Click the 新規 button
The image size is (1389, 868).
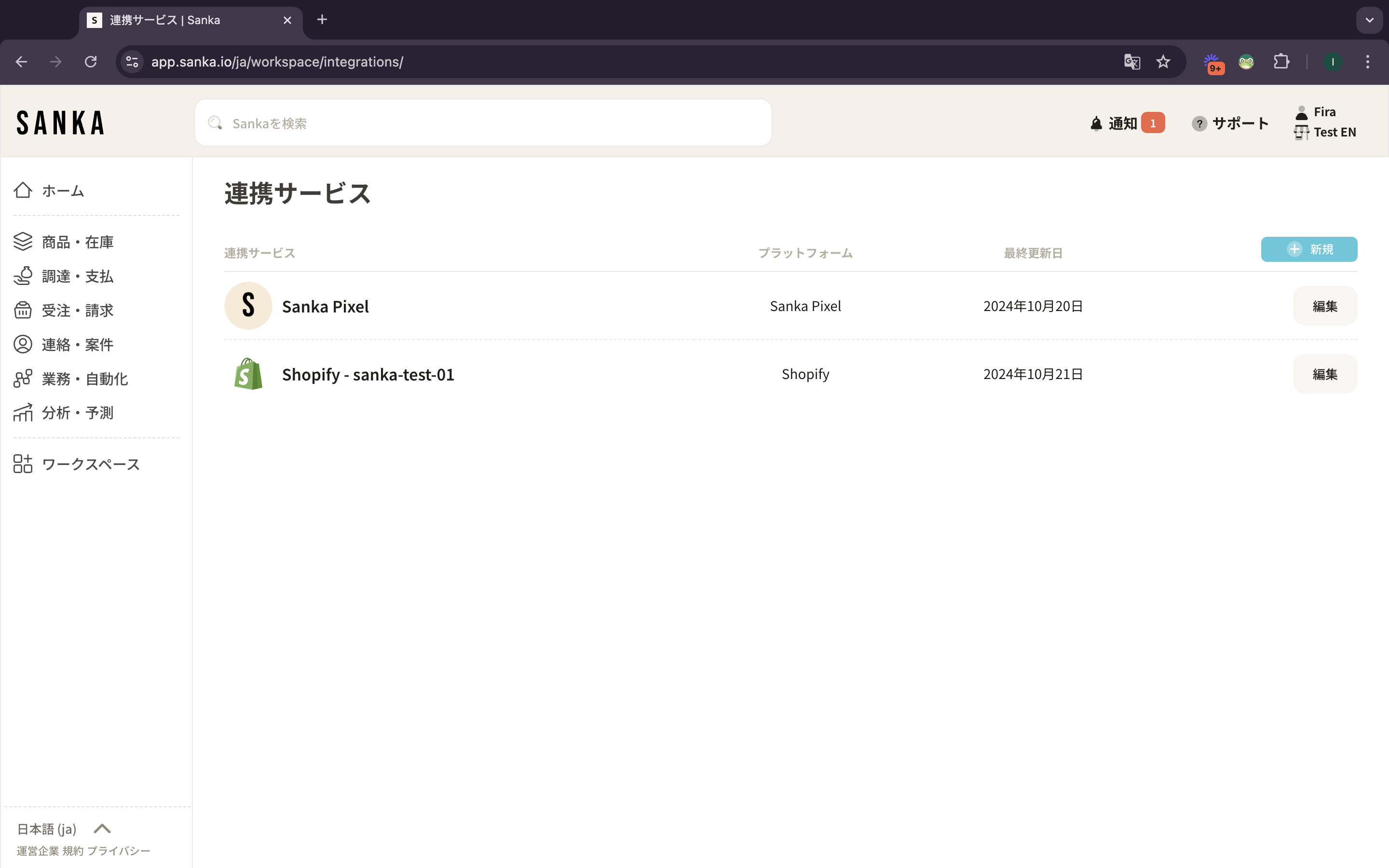click(x=1308, y=249)
